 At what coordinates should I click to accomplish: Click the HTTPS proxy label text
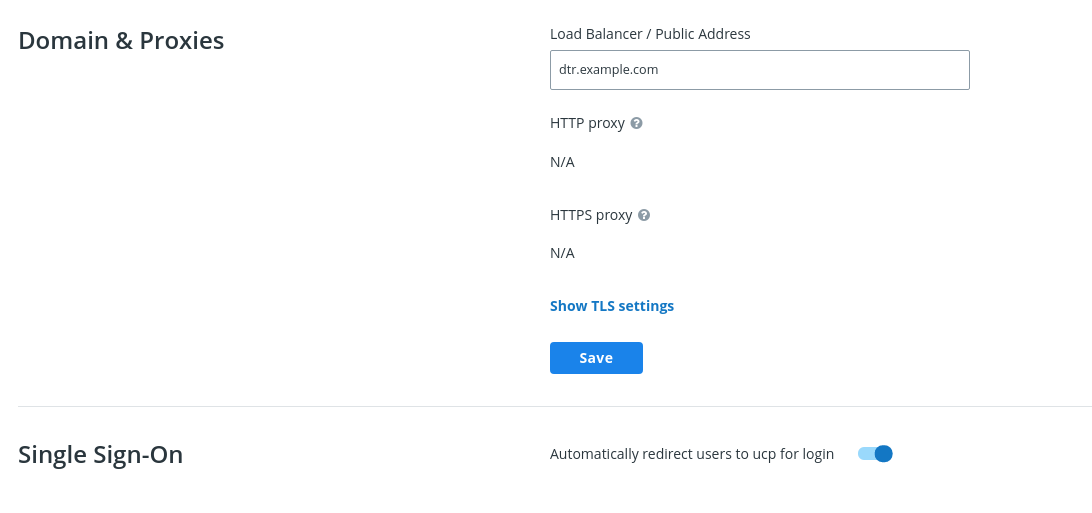click(591, 215)
